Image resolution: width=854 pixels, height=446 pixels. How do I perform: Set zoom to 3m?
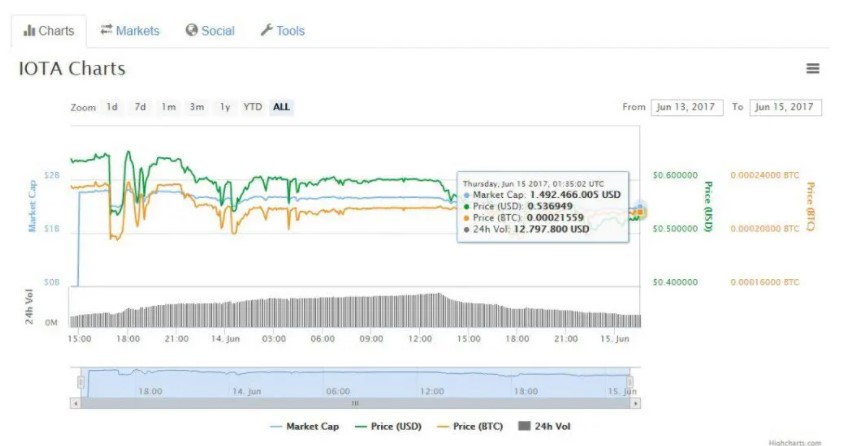(197, 107)
